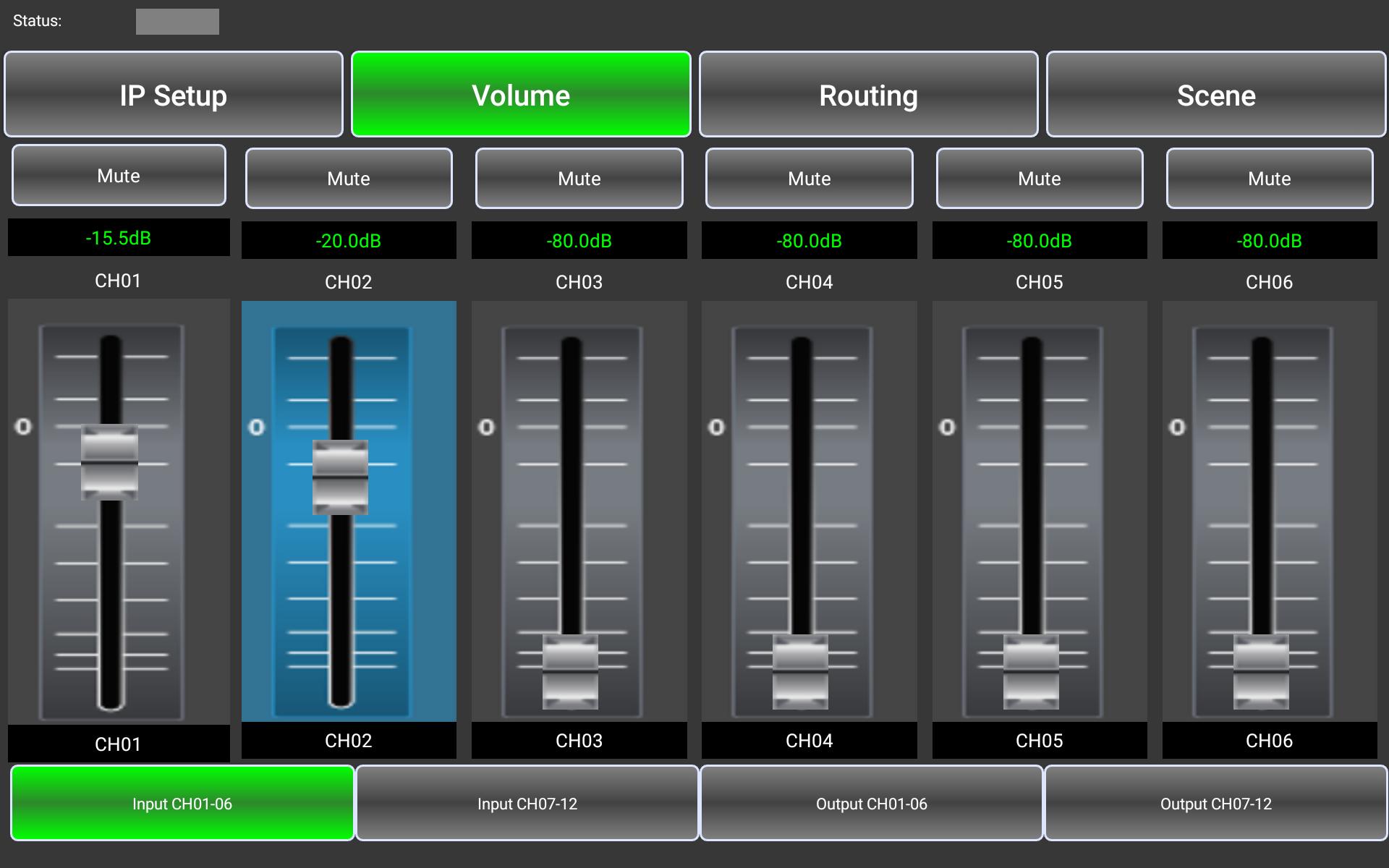
Task: Mute channel CH05
Action: tap(1040, 178)
